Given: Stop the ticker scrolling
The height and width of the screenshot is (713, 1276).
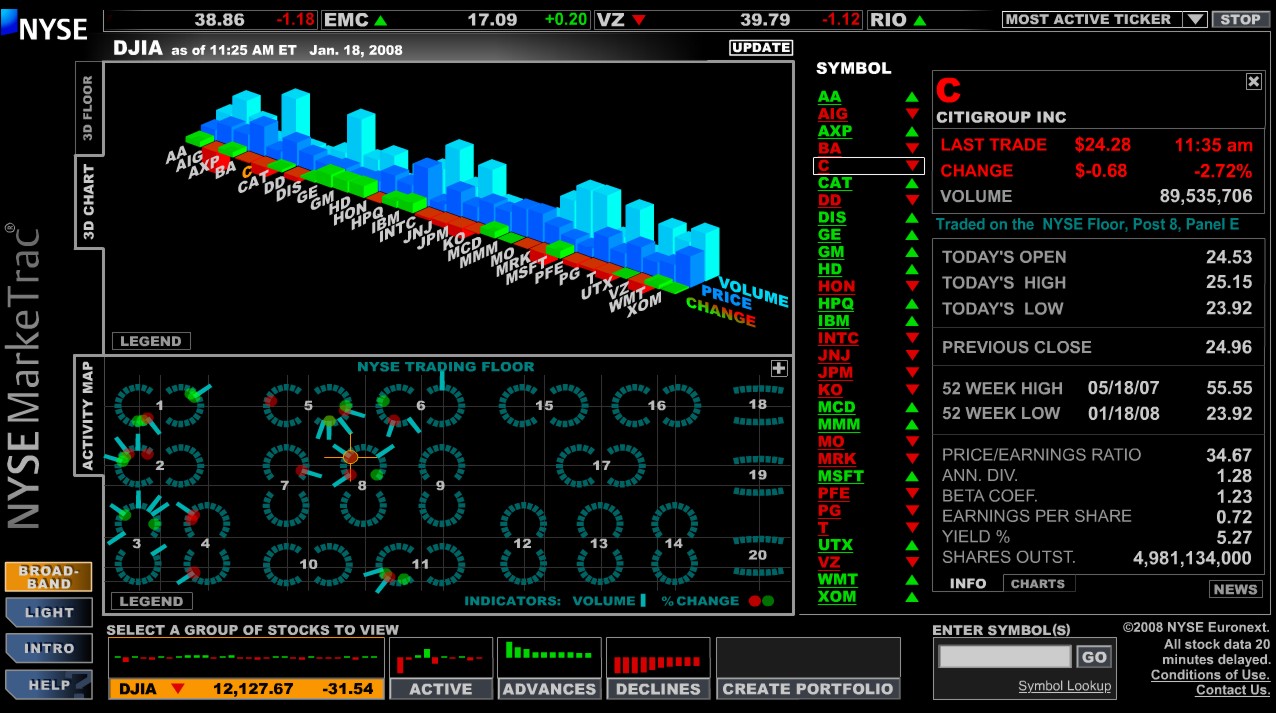Looking at the screenshot, I should pos(1240,19).
